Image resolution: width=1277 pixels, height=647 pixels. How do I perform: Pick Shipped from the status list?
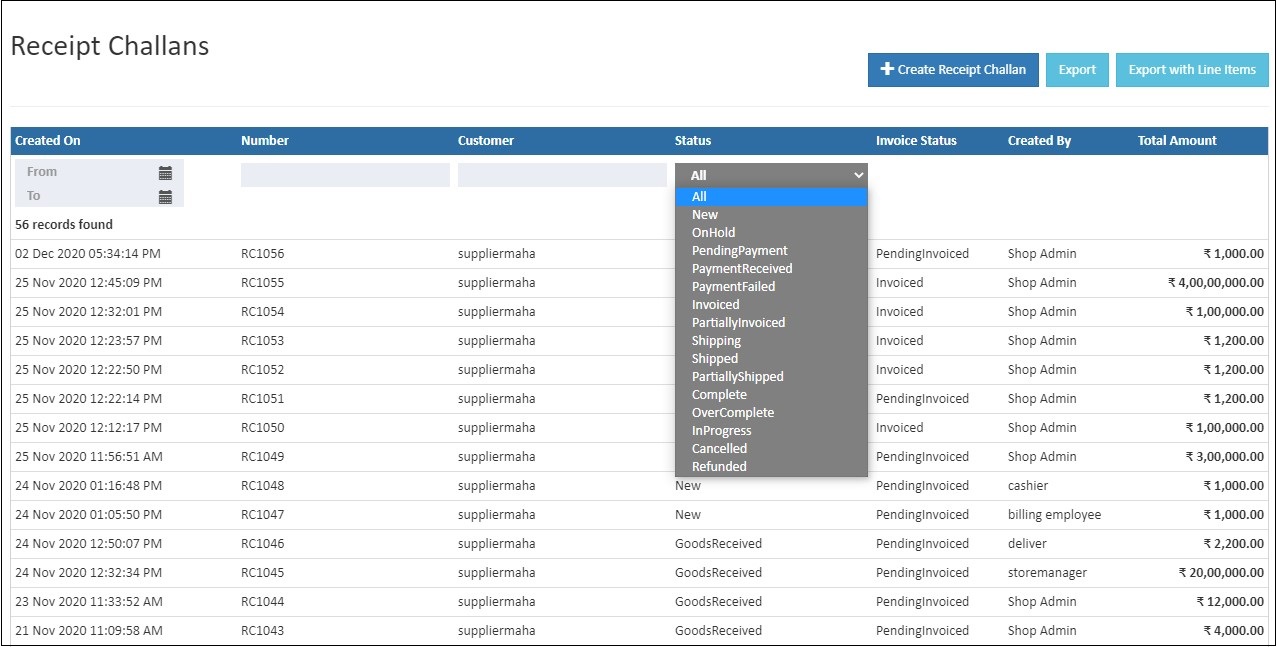pyautogui.click(x=771, y=359)
